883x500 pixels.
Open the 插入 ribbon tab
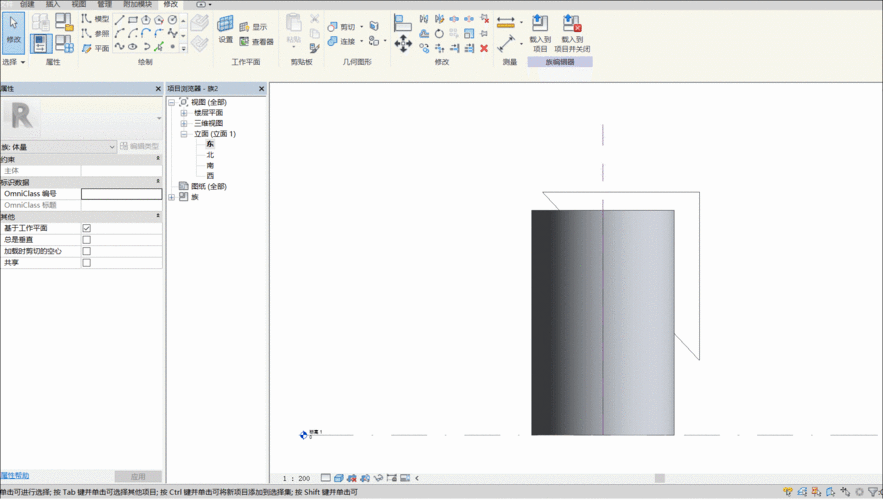[x=53, y=4]
